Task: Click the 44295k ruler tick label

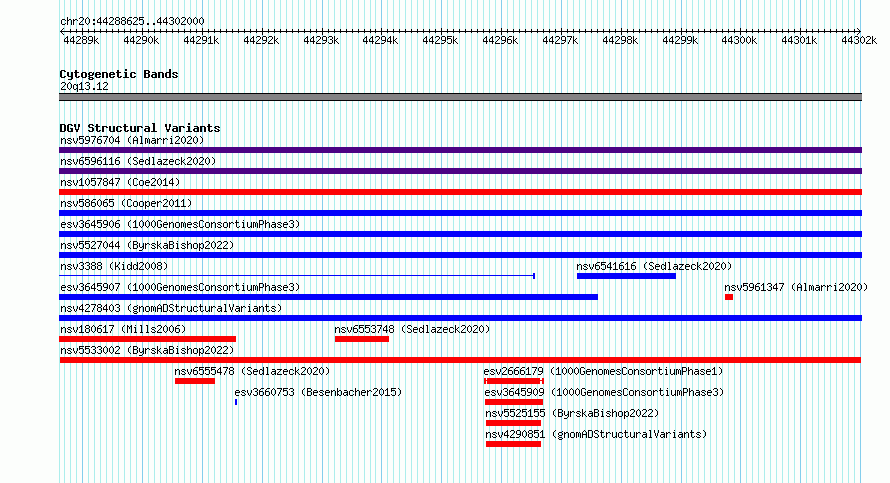Action: coord(440,40)
